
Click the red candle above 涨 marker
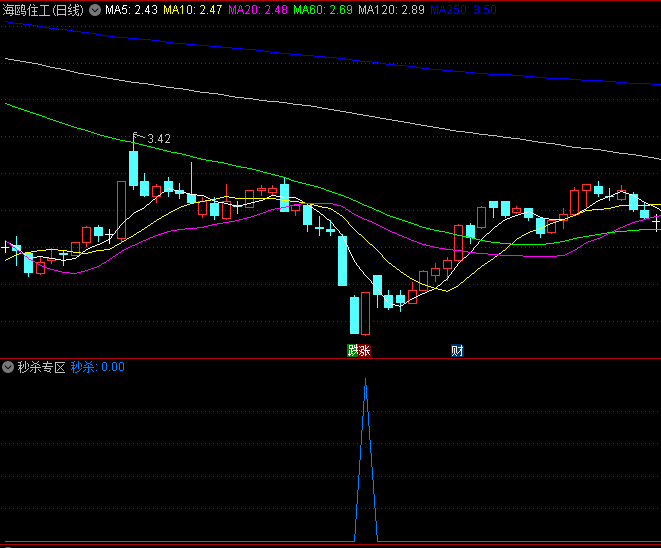click(365, 314)
